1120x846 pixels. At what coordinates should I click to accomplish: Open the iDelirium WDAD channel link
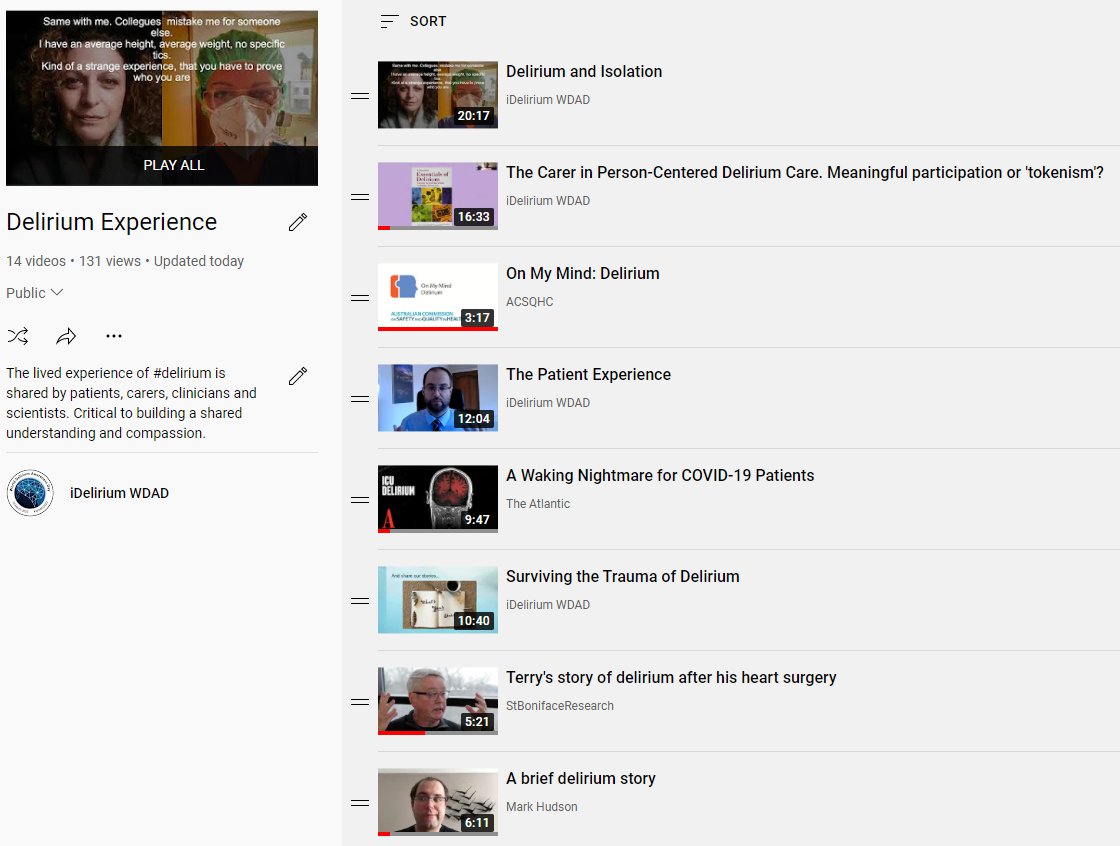pos(119,492)
